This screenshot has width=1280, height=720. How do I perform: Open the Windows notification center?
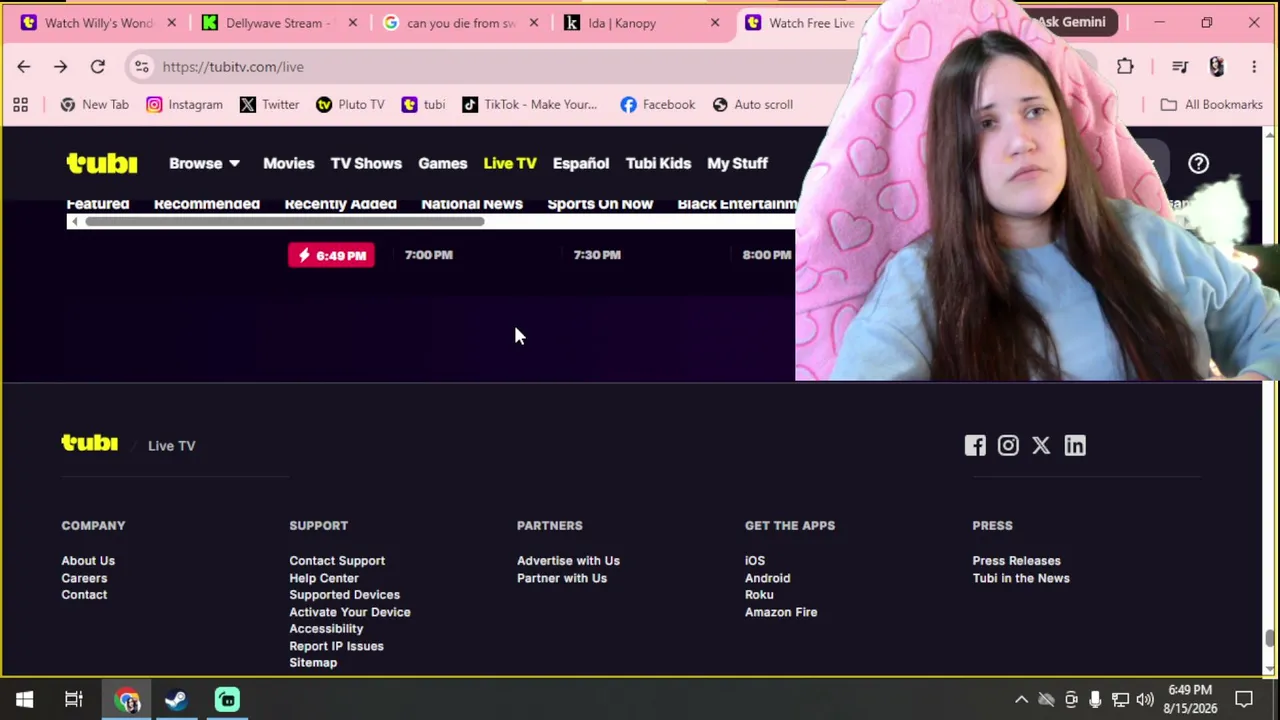[x=1244, y=700]
